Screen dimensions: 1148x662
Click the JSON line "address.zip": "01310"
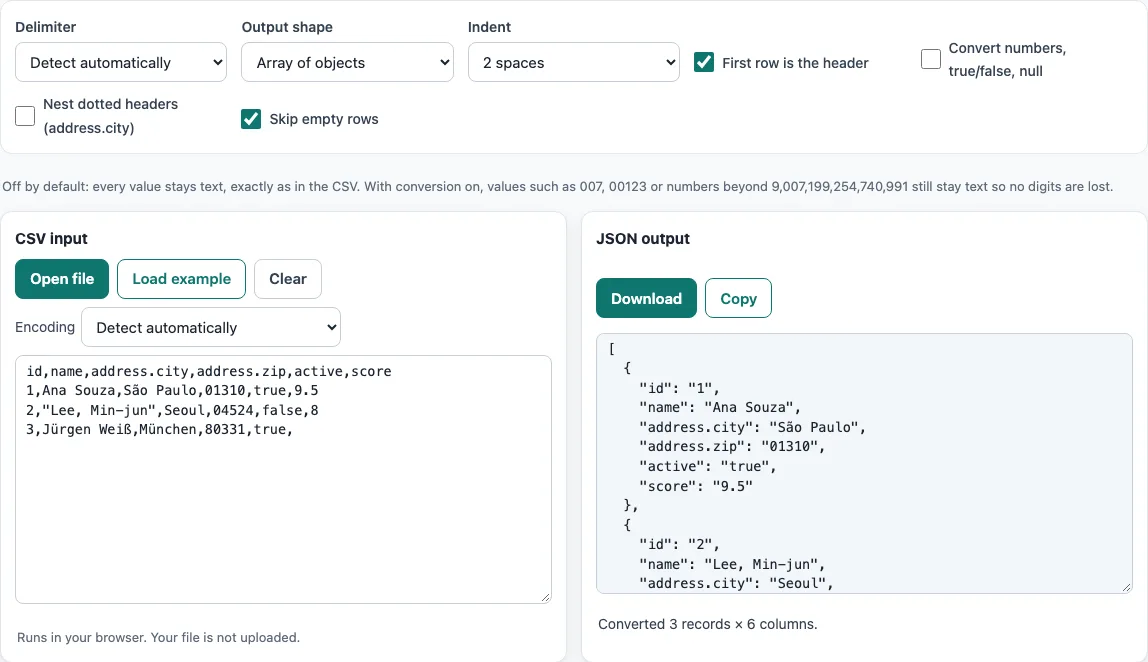732,446
